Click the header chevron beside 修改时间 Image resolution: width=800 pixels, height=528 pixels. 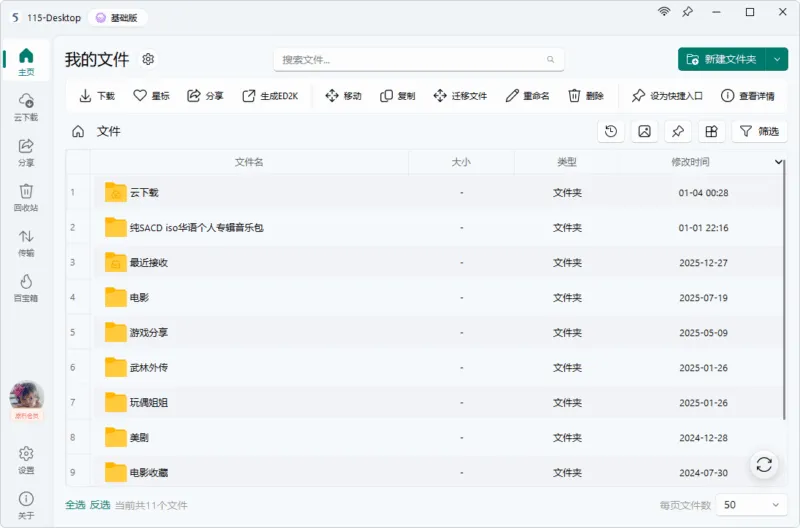point(779,162)
